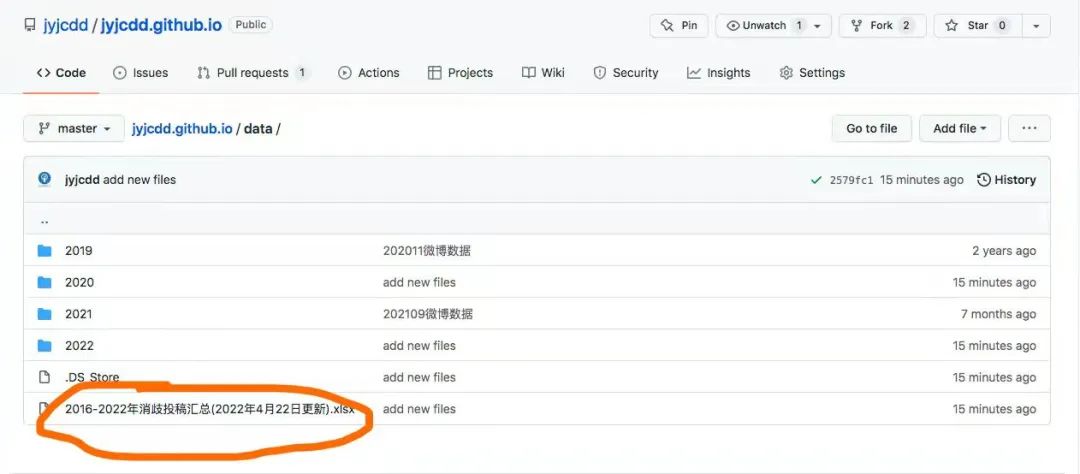Image resolution: width=1080 pixels, height=474 pixels.
Task: Click the Issues tab circle icon
Action: point(120,72)
